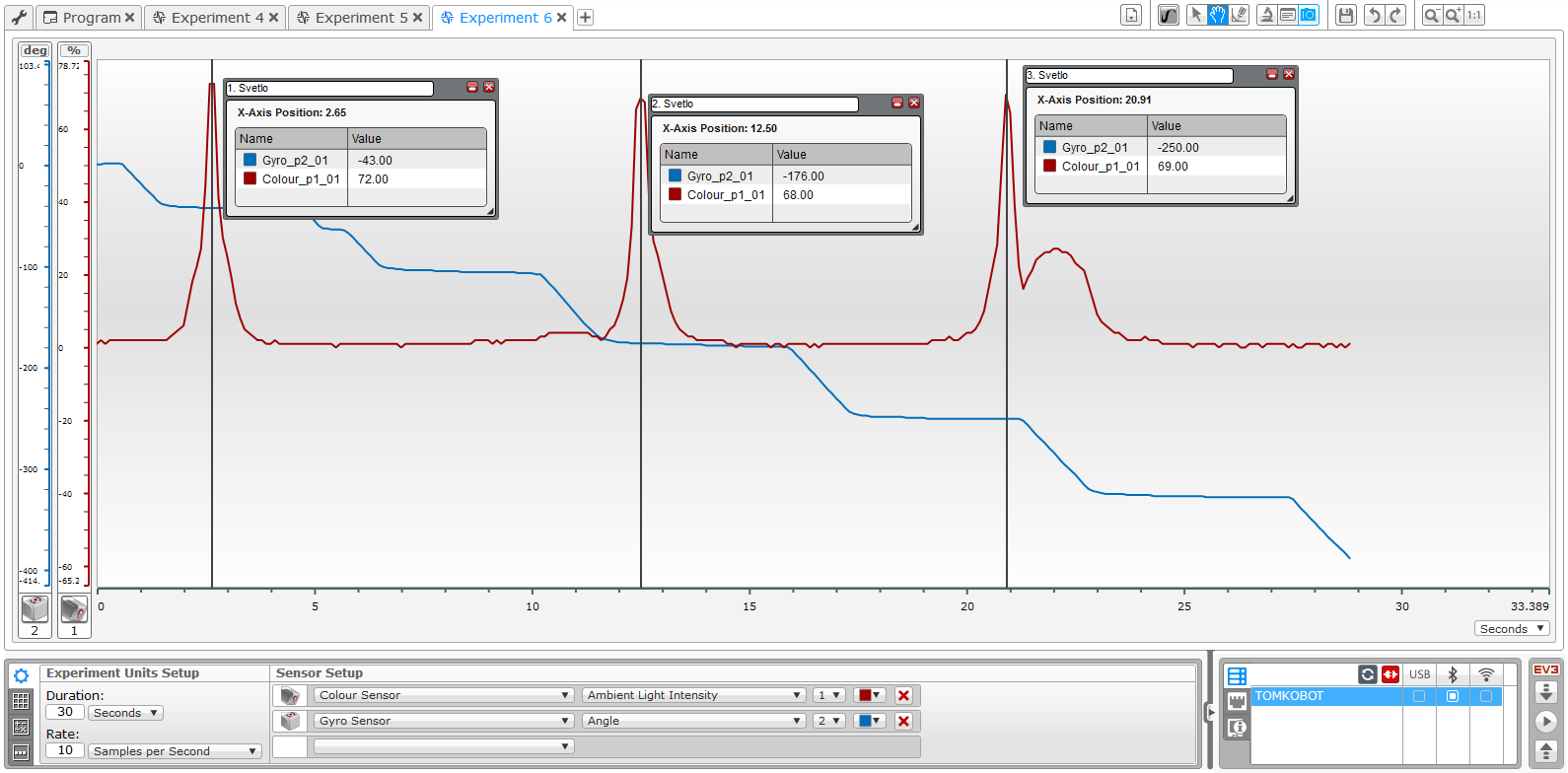The height and width of the screenshot is (773, 1568).
Task: Enable Wi-Fi connection for TOMKOBOT
Action: [1486, 696]
